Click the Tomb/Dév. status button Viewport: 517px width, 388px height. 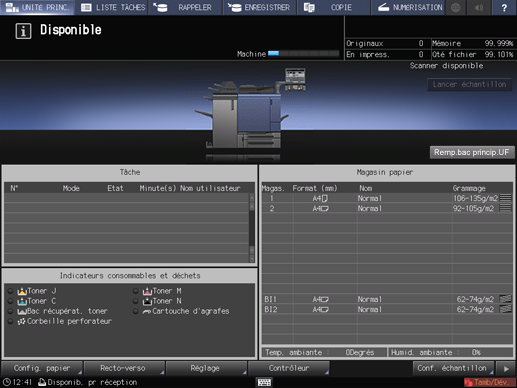pyautogui.click(x=490, y=382)
